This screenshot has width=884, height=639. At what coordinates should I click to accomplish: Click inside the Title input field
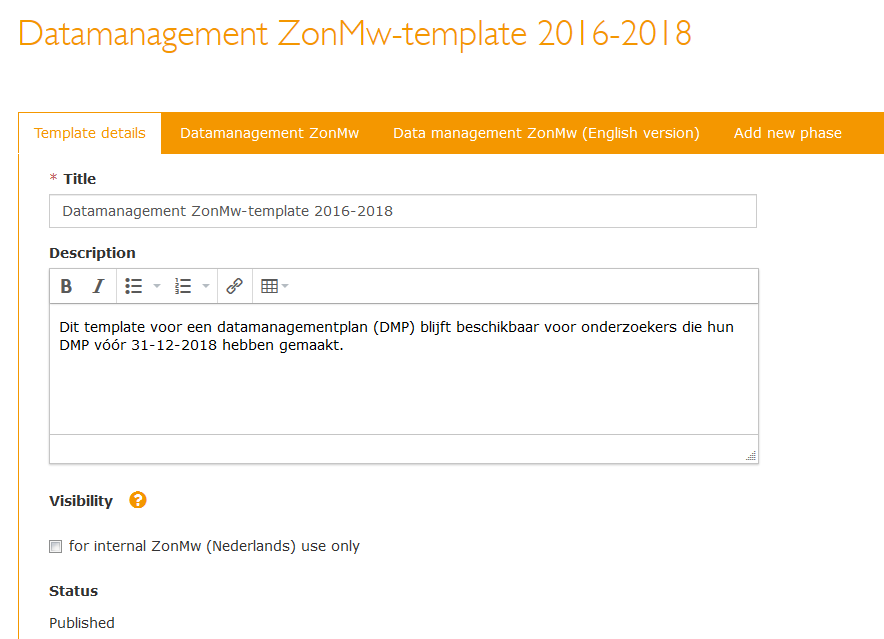click(x=400, y=210)
